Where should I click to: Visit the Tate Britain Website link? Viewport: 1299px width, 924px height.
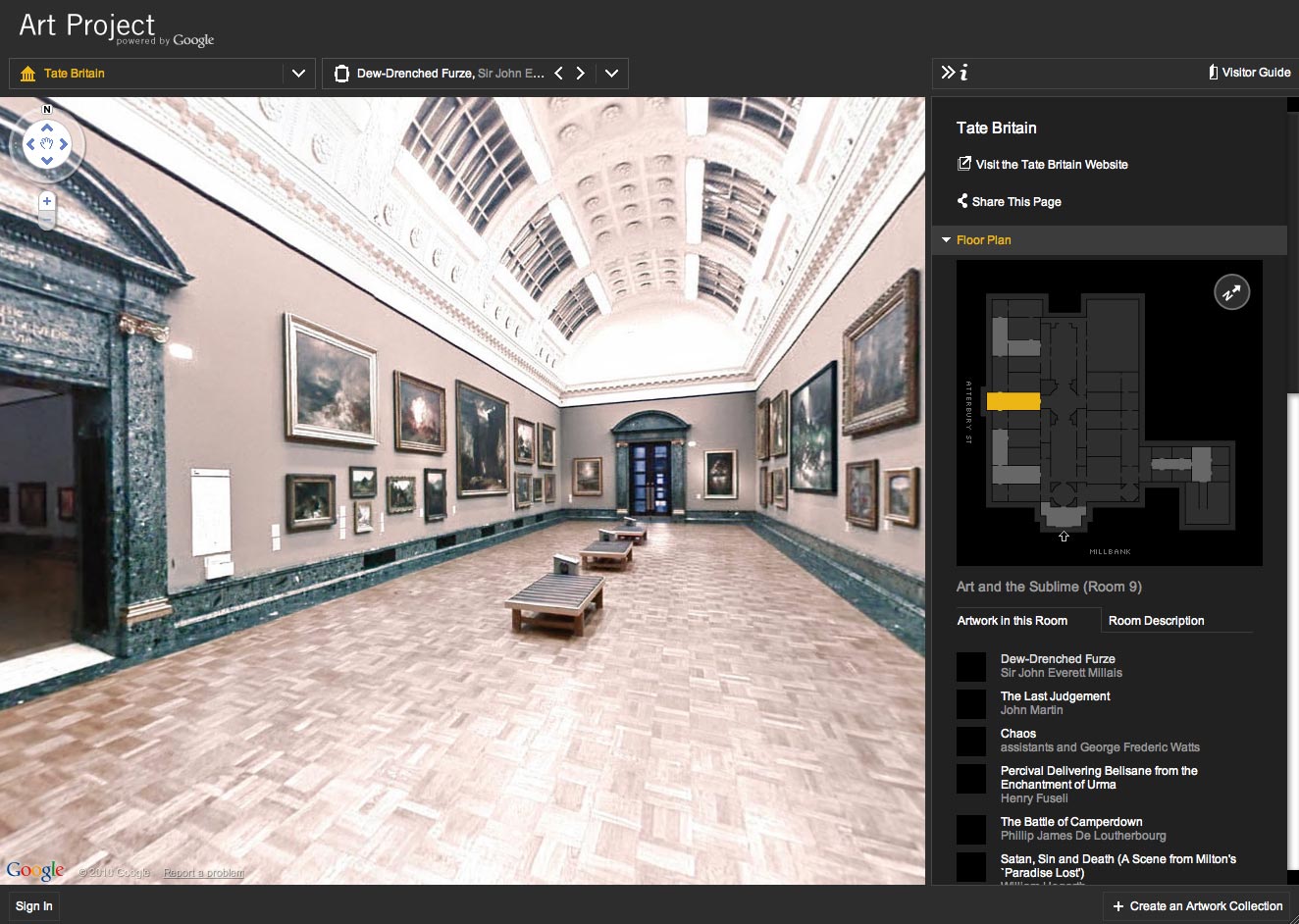1051,165
